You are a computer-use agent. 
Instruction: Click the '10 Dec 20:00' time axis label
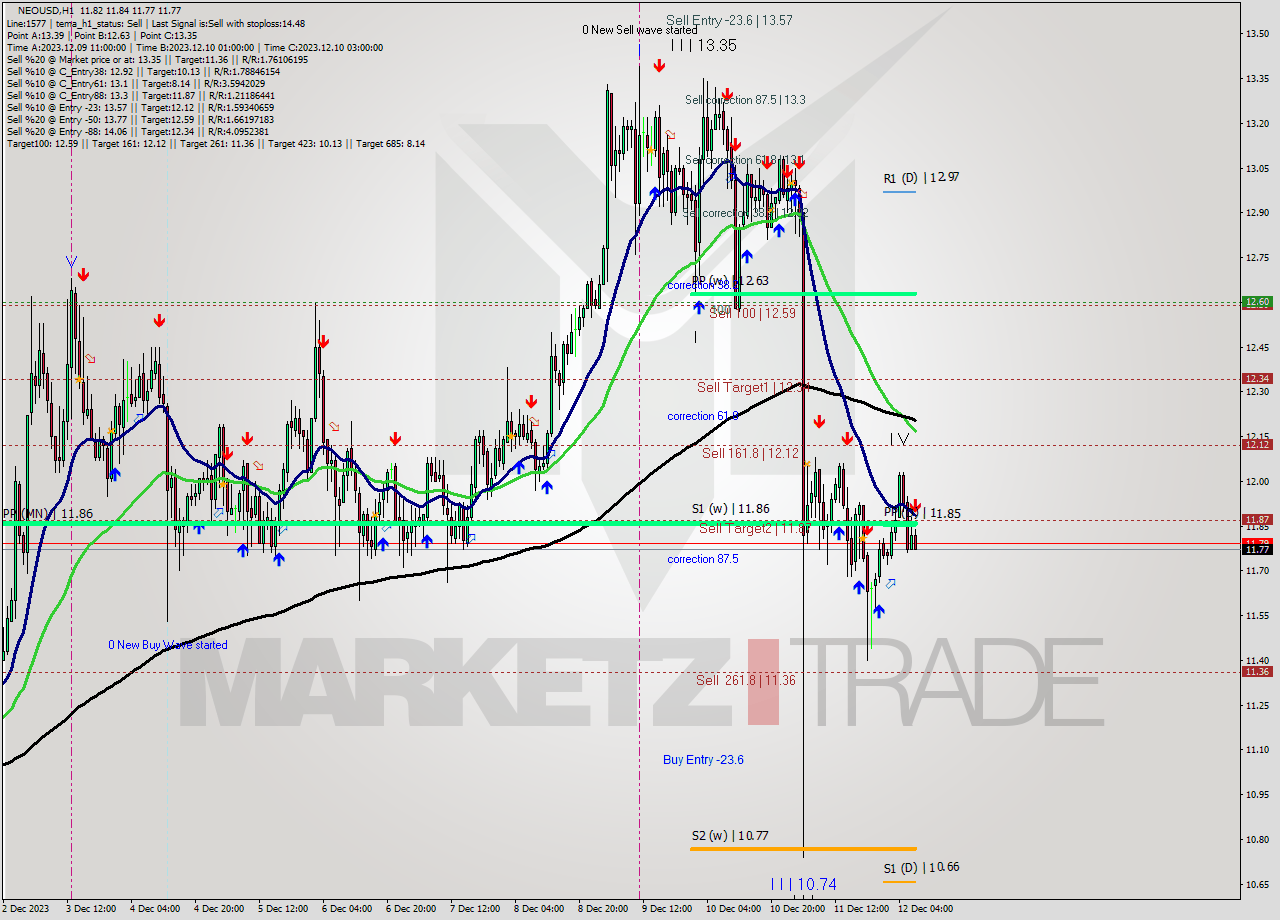point(797,909)
